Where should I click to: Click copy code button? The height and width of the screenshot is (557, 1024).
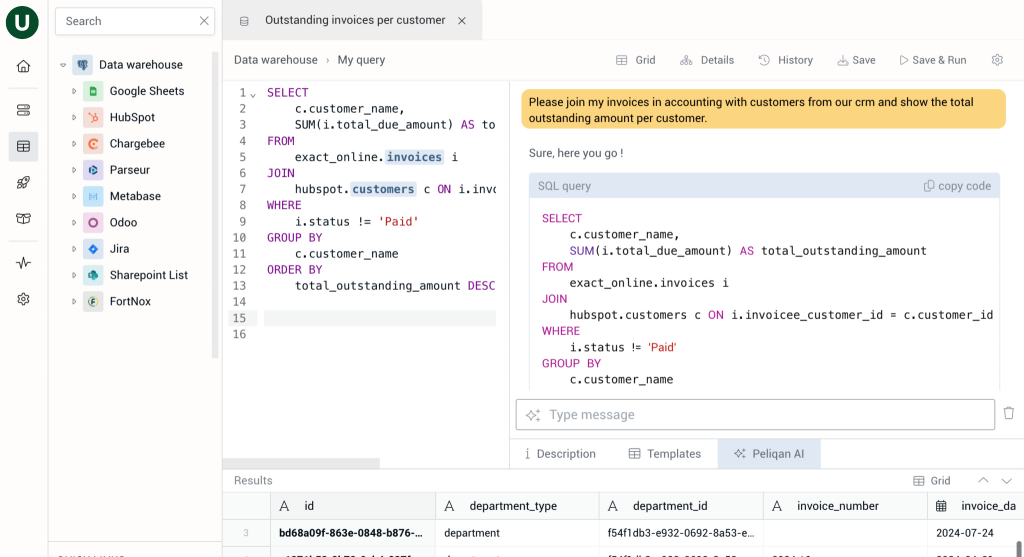point(957,186)
